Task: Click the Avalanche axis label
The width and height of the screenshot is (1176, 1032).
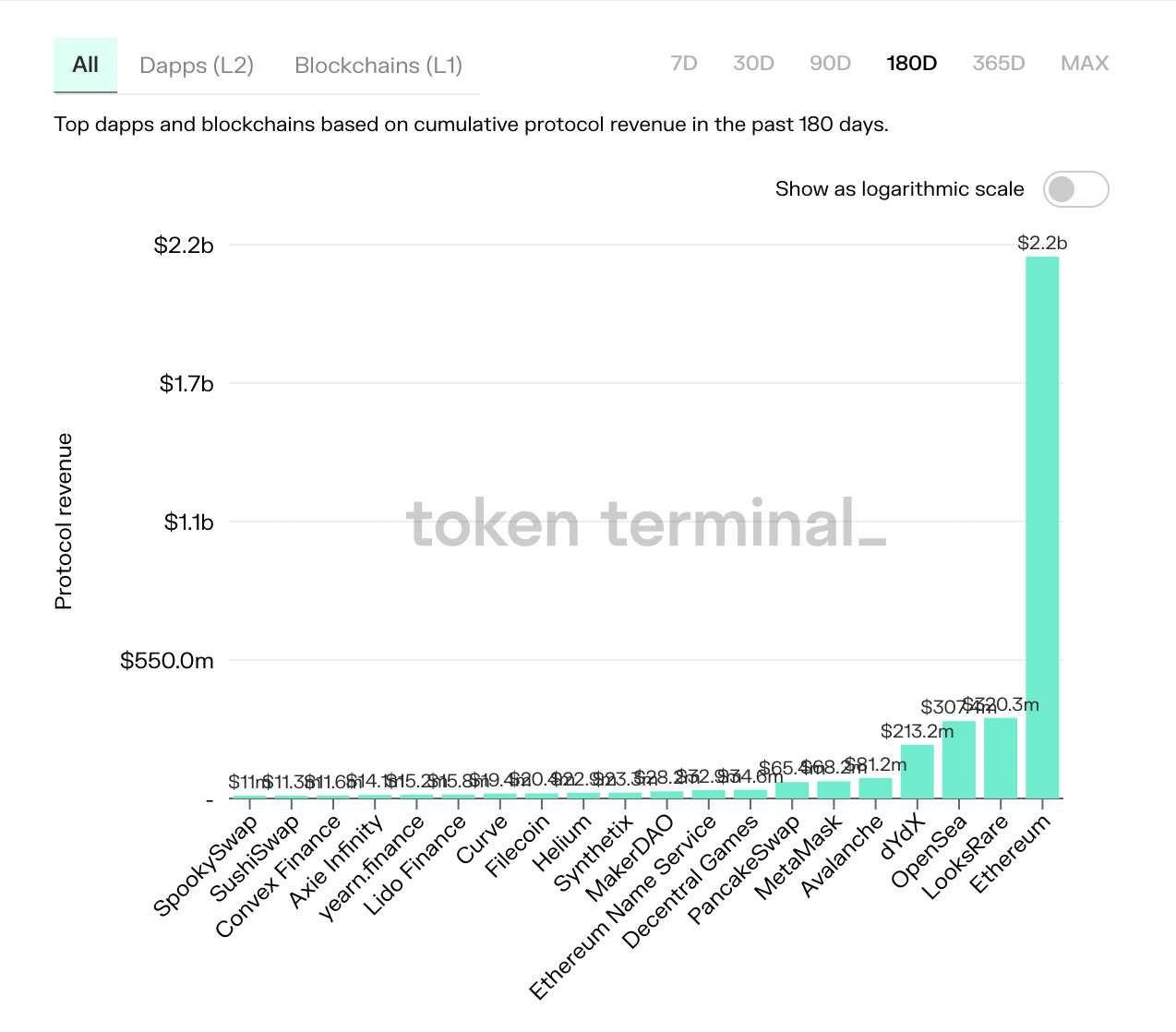Action: [x=843, y=858]
